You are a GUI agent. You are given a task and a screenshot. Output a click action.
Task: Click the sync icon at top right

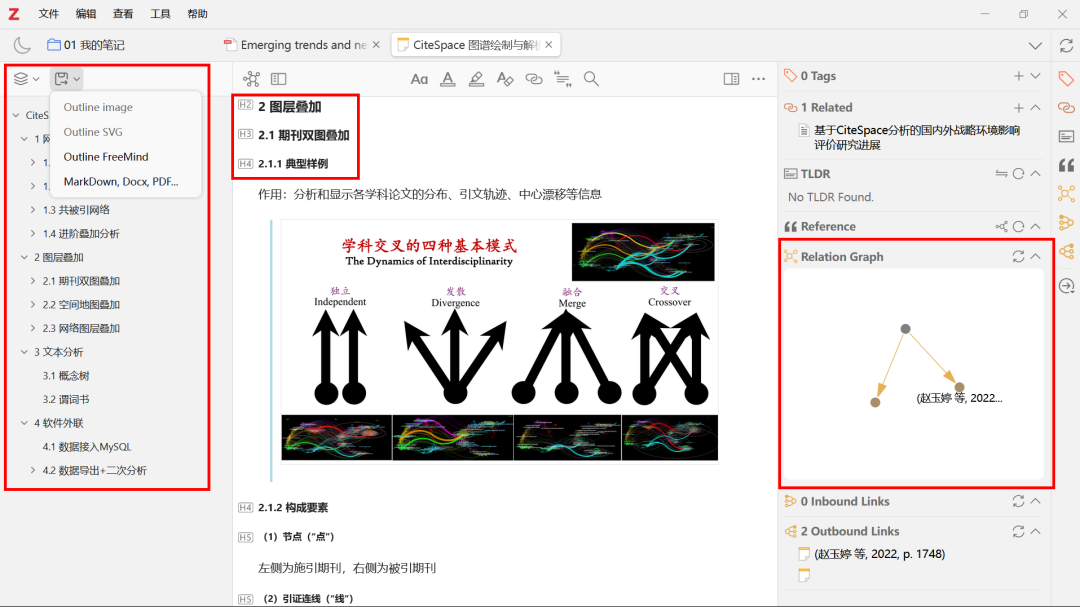tap(1066, 45)
